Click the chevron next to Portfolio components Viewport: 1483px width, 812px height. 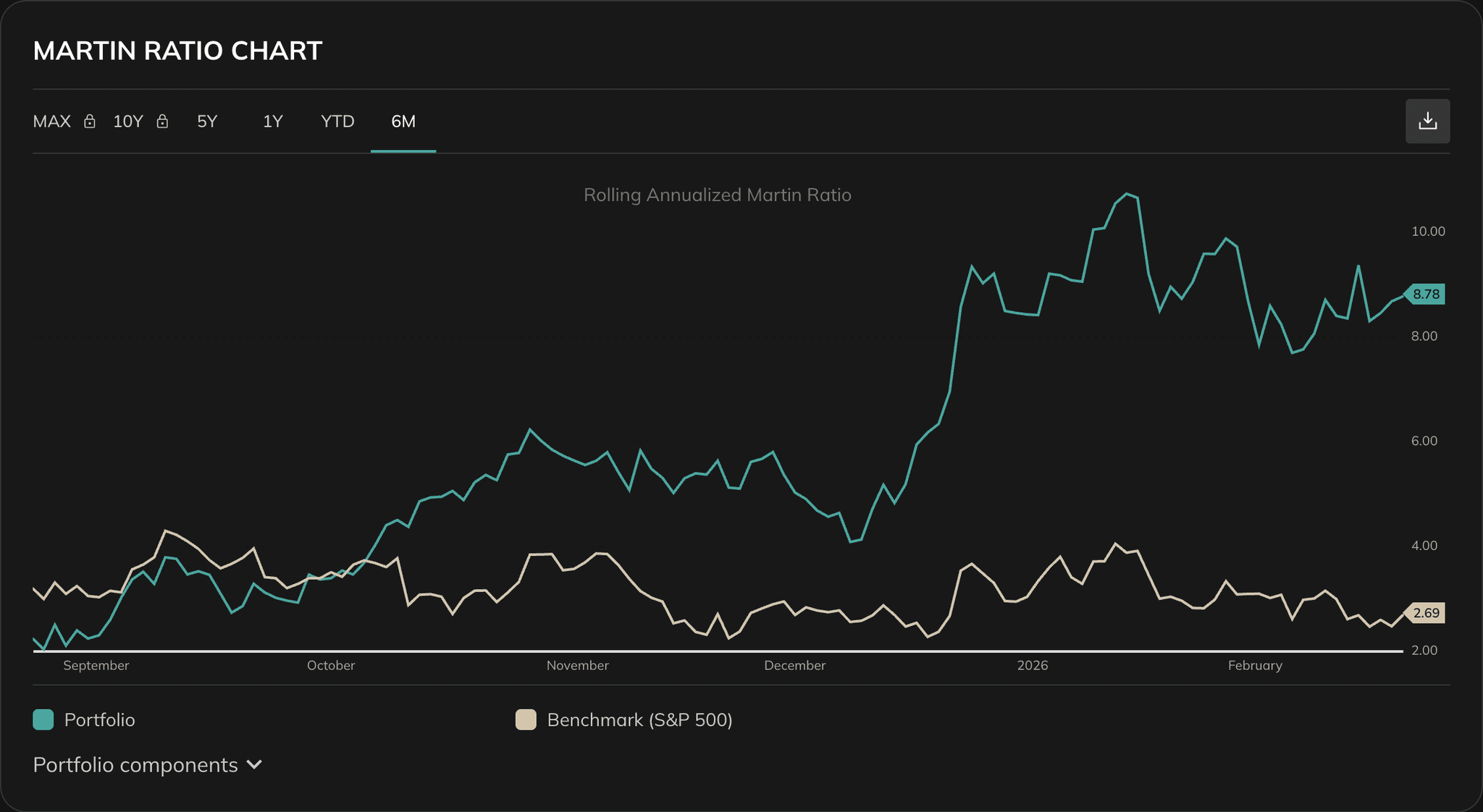[253, 764]
